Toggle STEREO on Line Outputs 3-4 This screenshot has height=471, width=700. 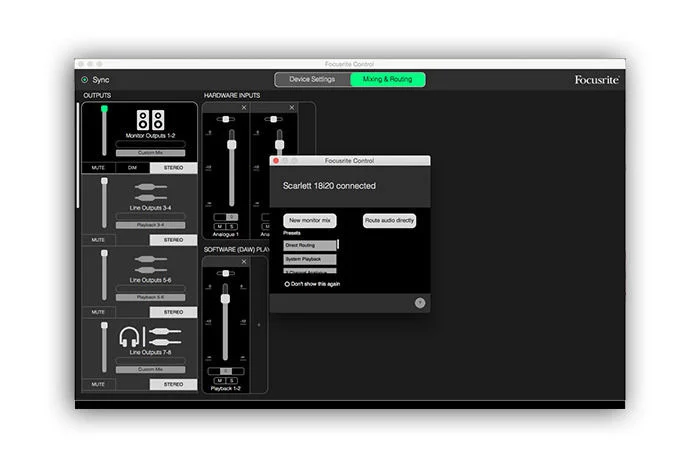[x=173, y=240]
